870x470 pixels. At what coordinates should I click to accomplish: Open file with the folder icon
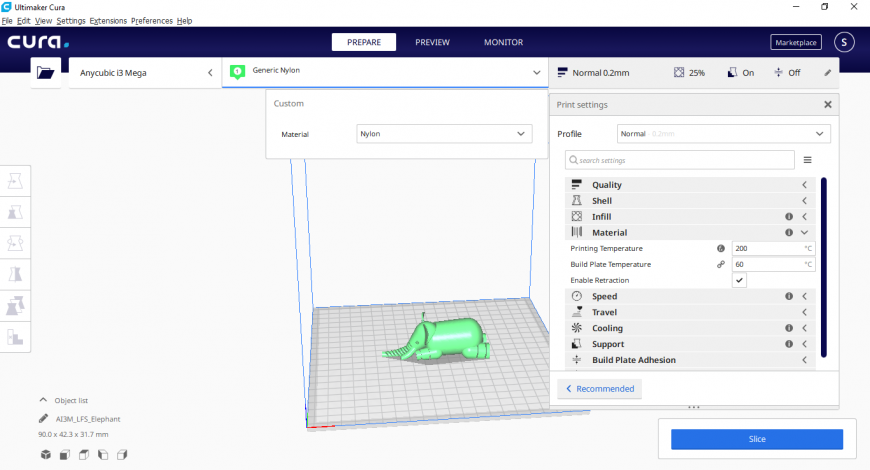pyautogui.click(x=45, y=73)
